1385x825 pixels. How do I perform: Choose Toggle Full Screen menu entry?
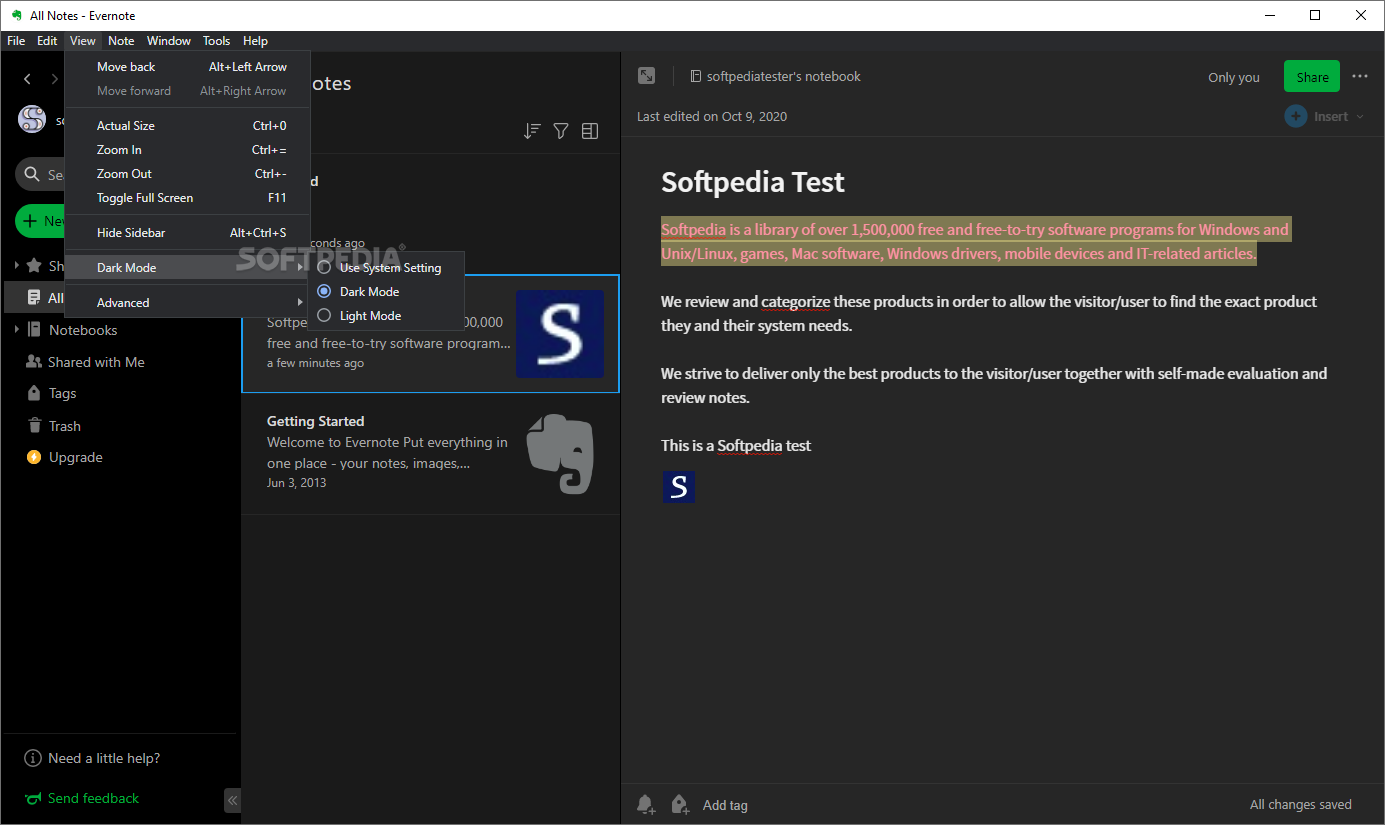pyautogui.click(x=187, y=198)
